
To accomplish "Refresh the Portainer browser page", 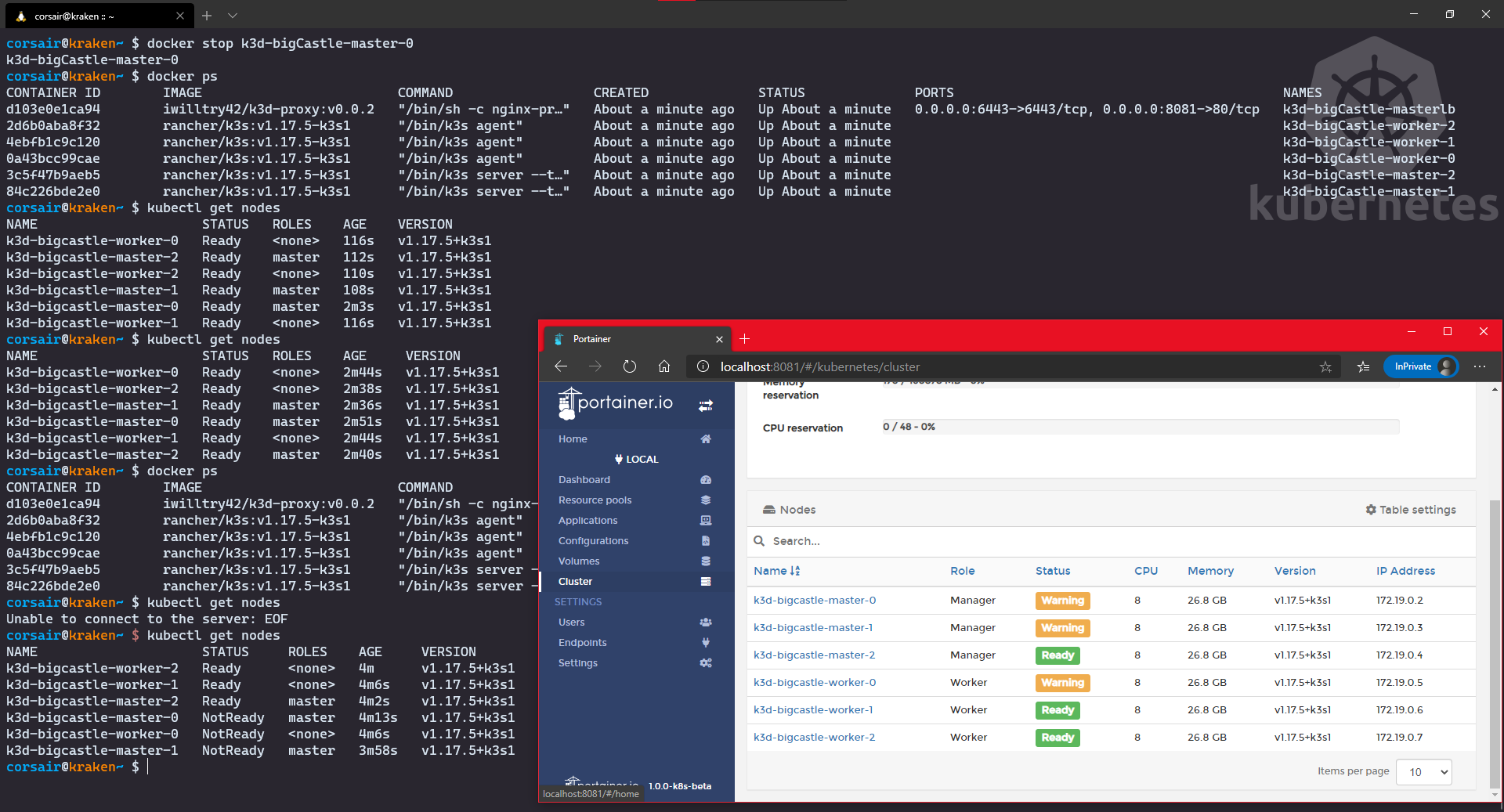I will click(629, 366).
